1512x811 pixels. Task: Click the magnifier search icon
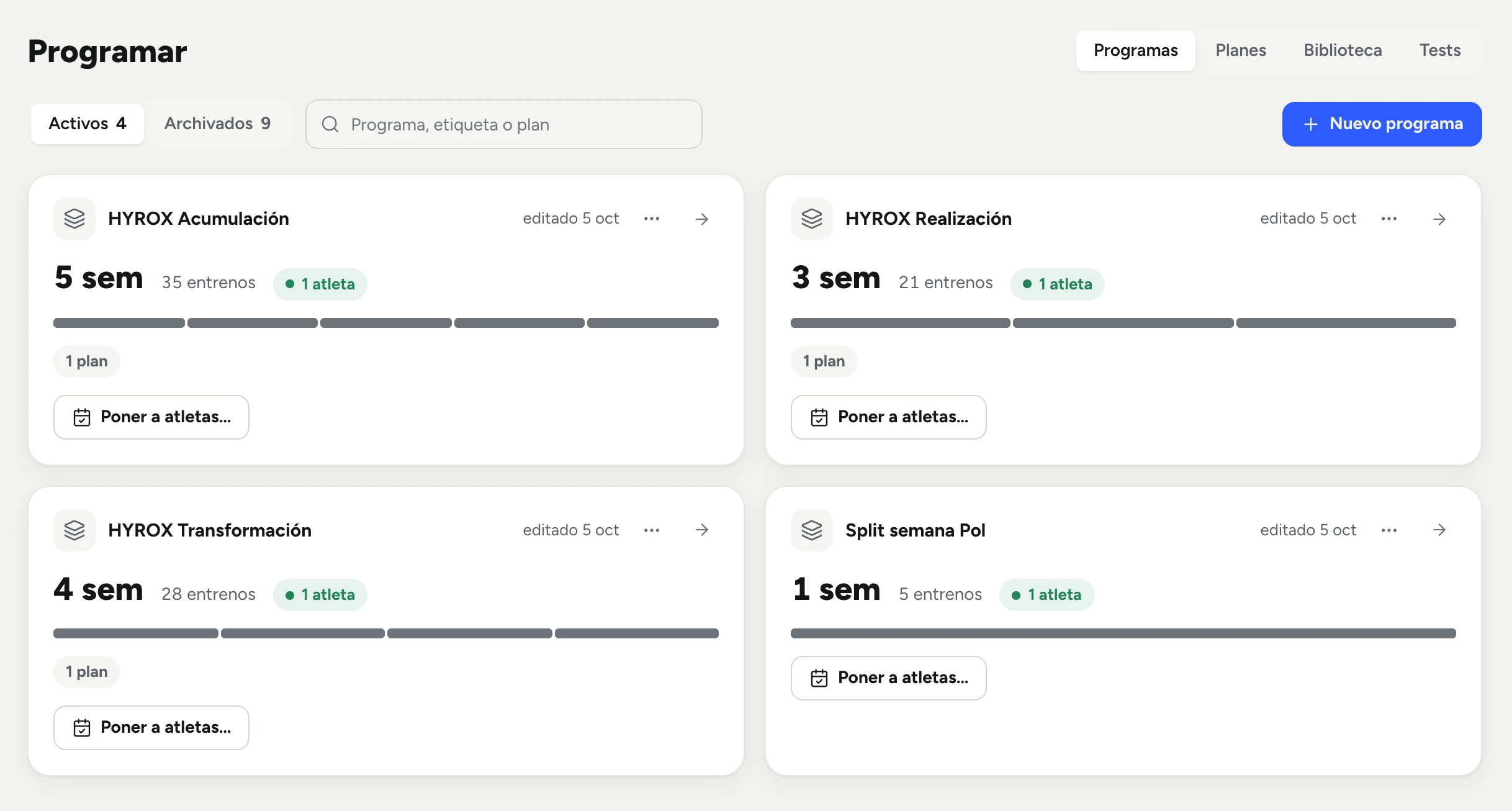(330, 124)
